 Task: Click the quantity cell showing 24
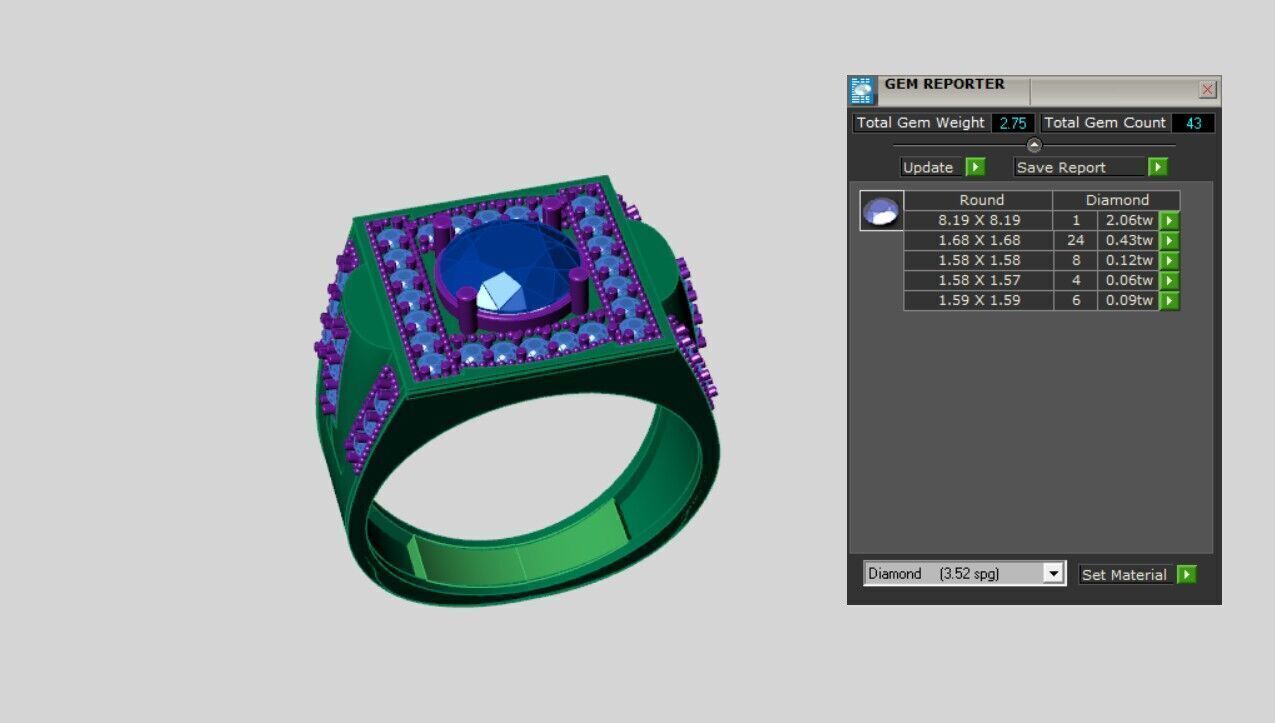click(1076, 240)
